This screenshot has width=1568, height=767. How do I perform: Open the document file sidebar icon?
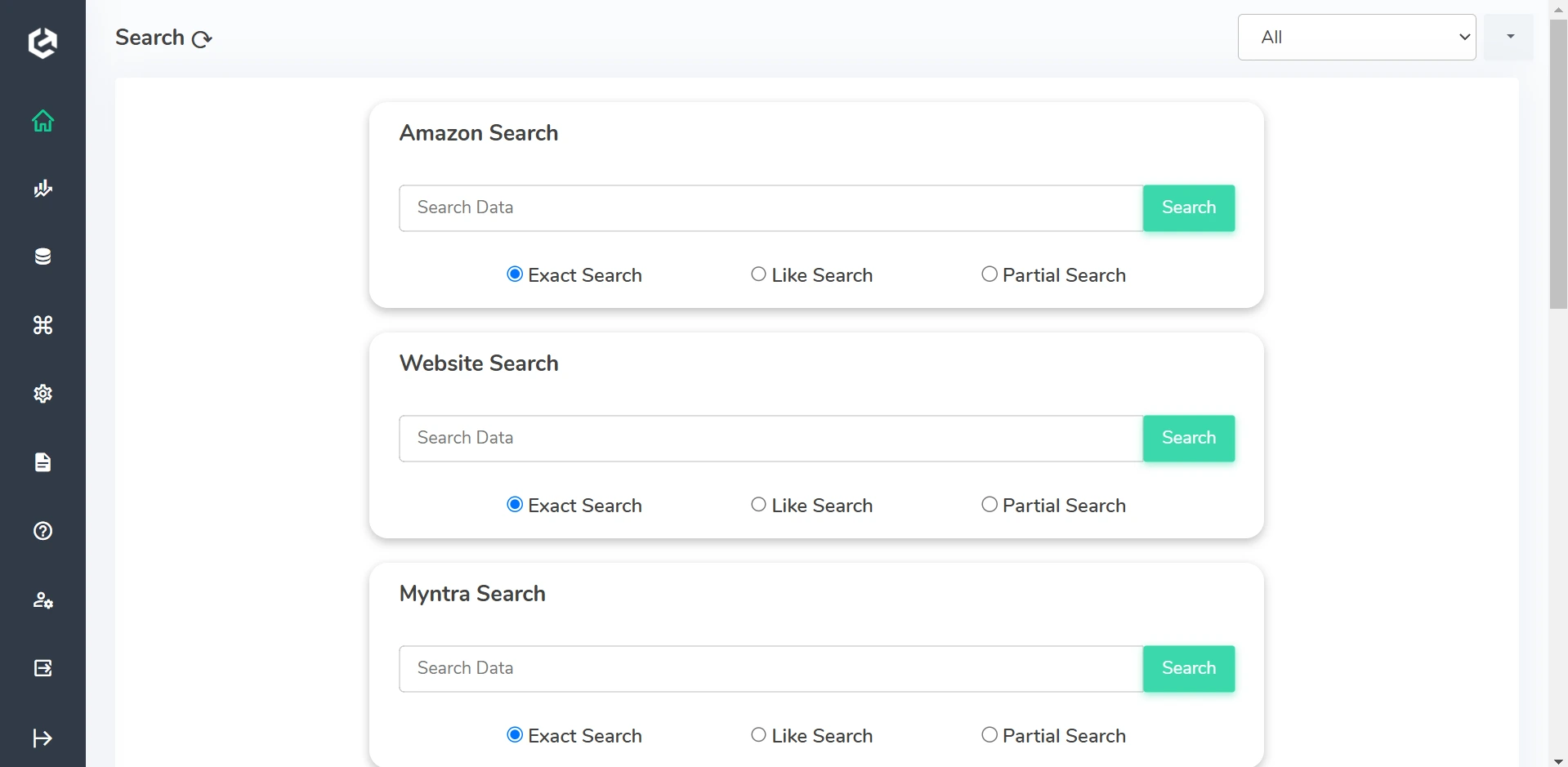[x=42, y=462]
